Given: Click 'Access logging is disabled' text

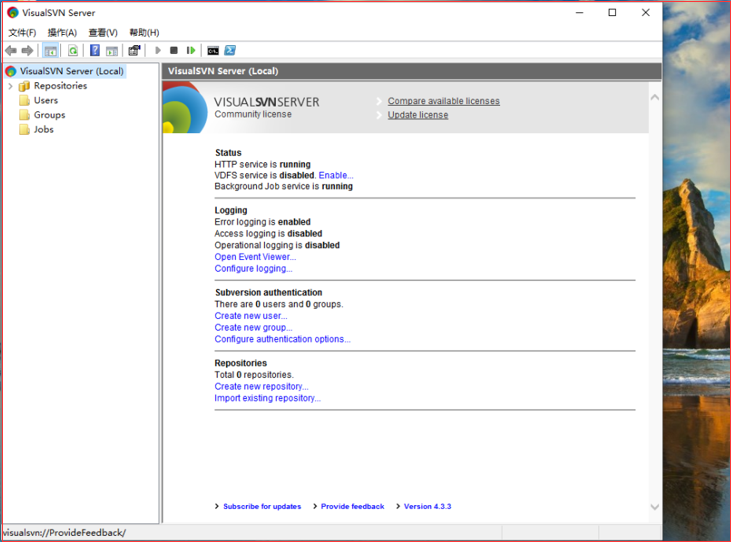Looking at the screenshot, I should (268, 233).
